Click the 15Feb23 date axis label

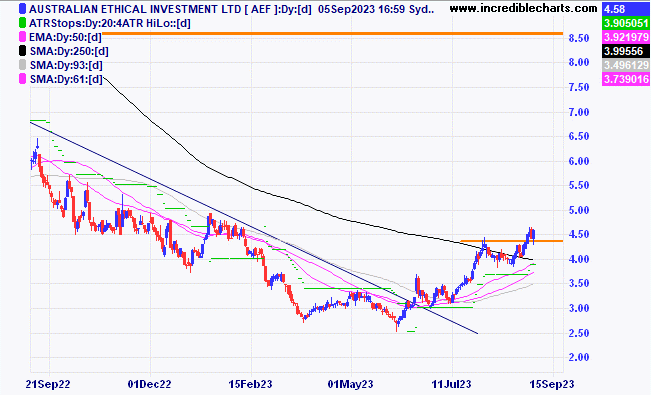(250, 384)
